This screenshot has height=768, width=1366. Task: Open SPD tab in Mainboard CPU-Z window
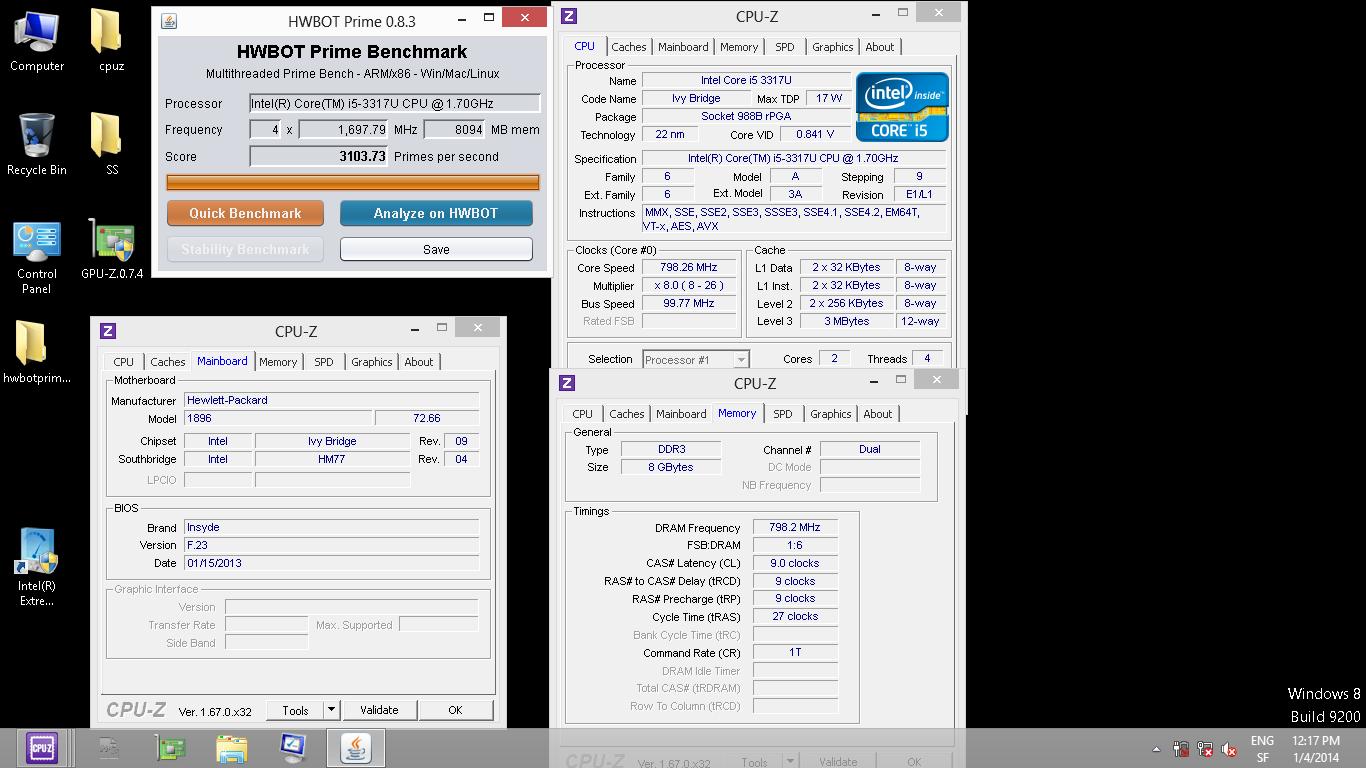(x=324, y=362)
